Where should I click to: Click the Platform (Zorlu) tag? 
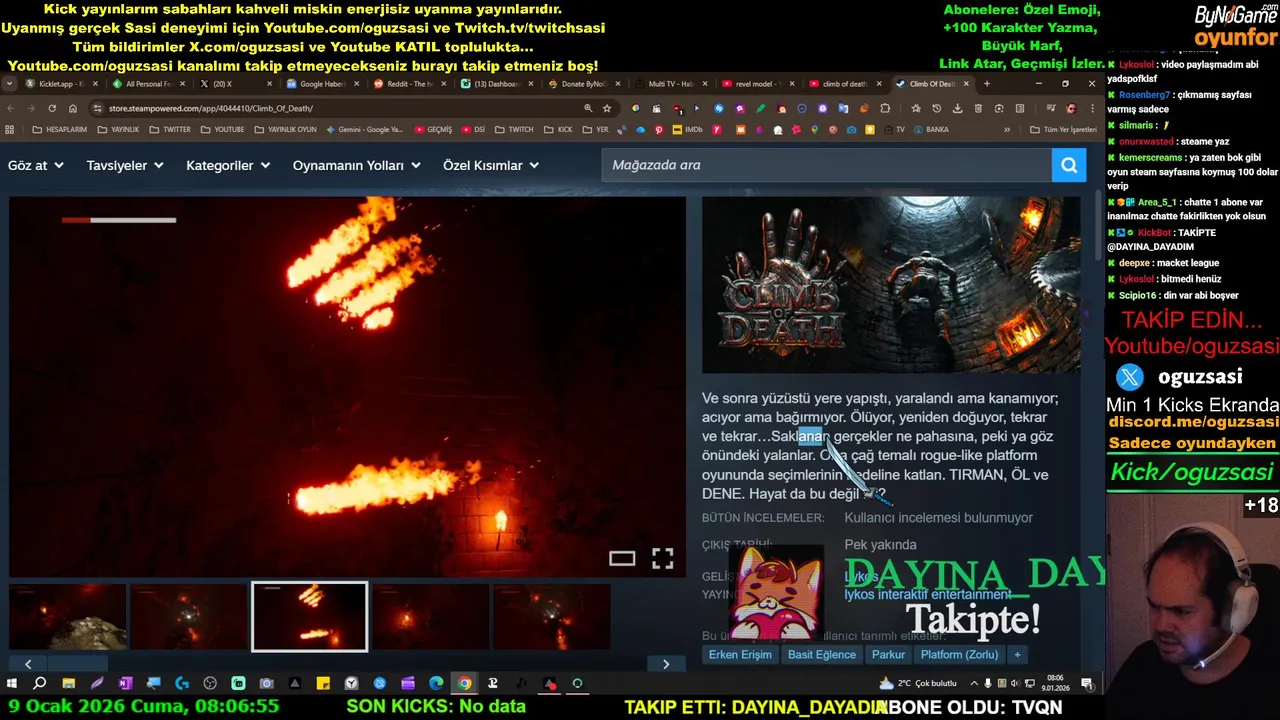point(960,655)
